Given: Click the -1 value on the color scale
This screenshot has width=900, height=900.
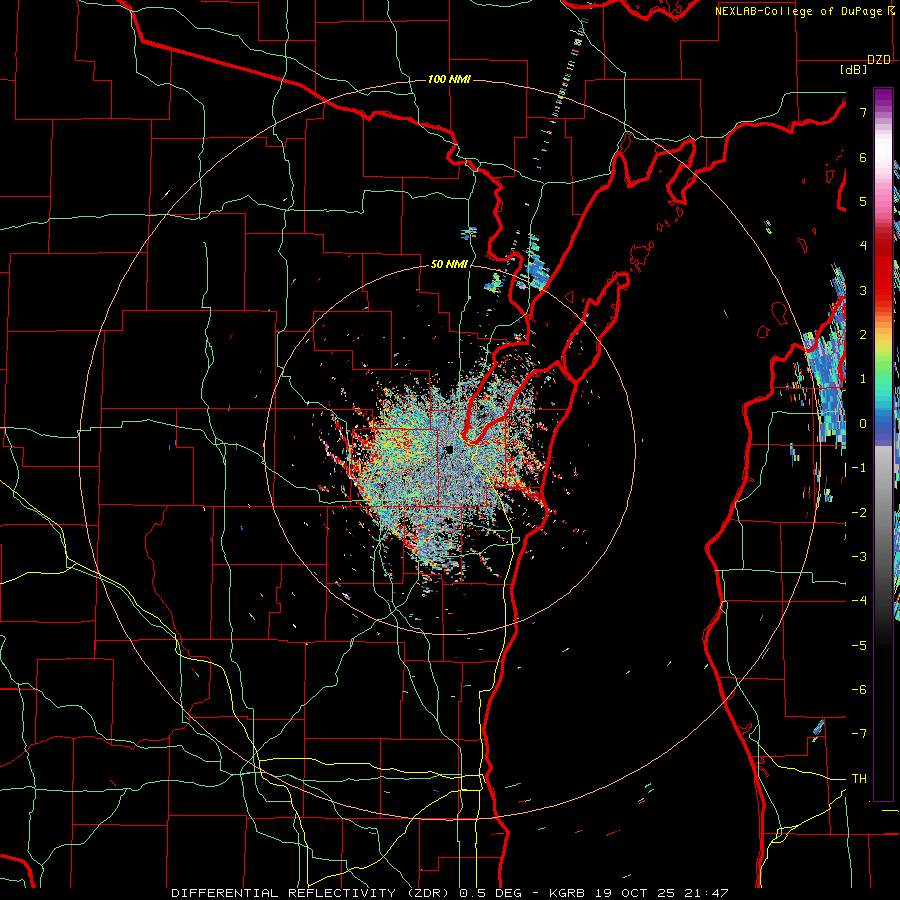Looking at the screenshot, I should [x=859, y=468].
